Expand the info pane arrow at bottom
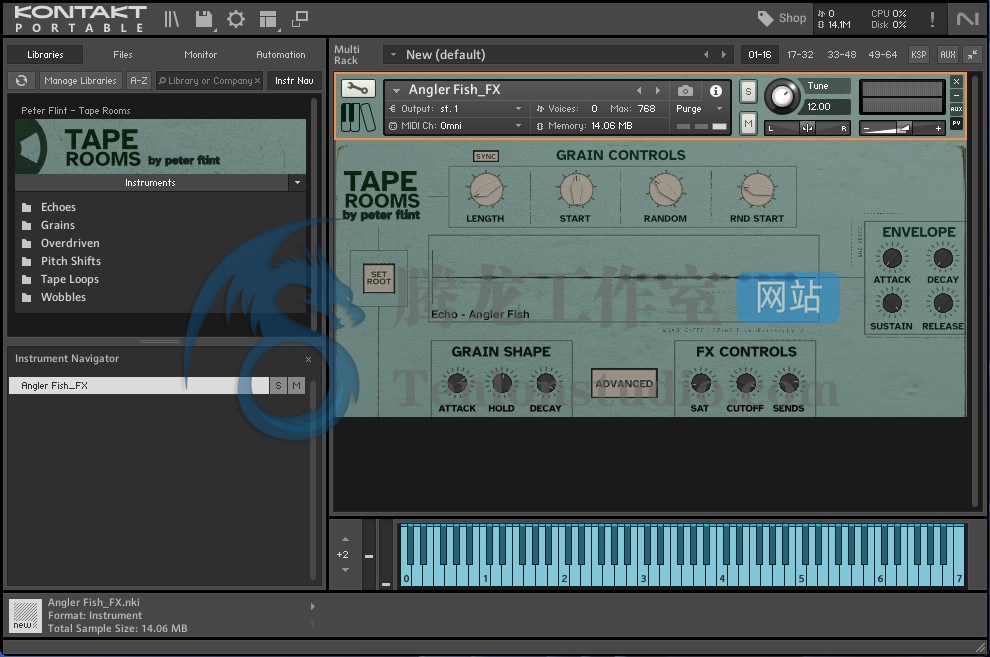Viewport: 990px width, 657px height. 313,607
